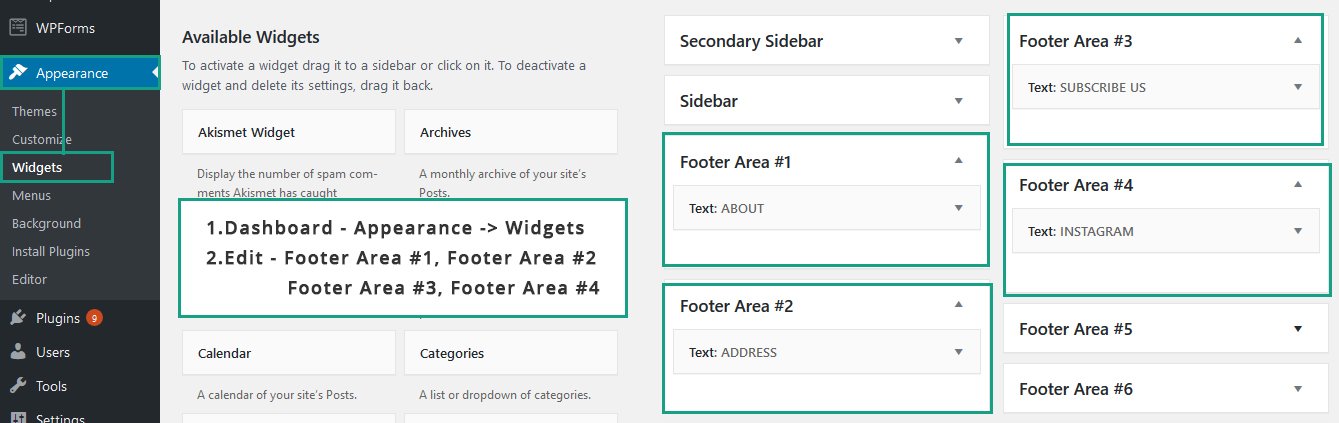Open the Install Plugins link
Screen dimensions: 1339x423
pyautogui.click(x=51, y=251)
